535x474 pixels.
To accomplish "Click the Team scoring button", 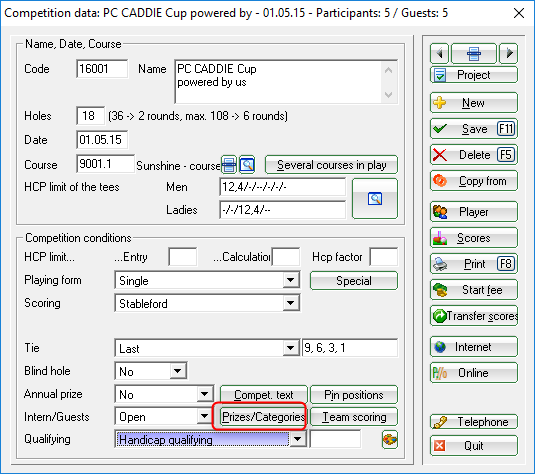I will tap(354, 417).
